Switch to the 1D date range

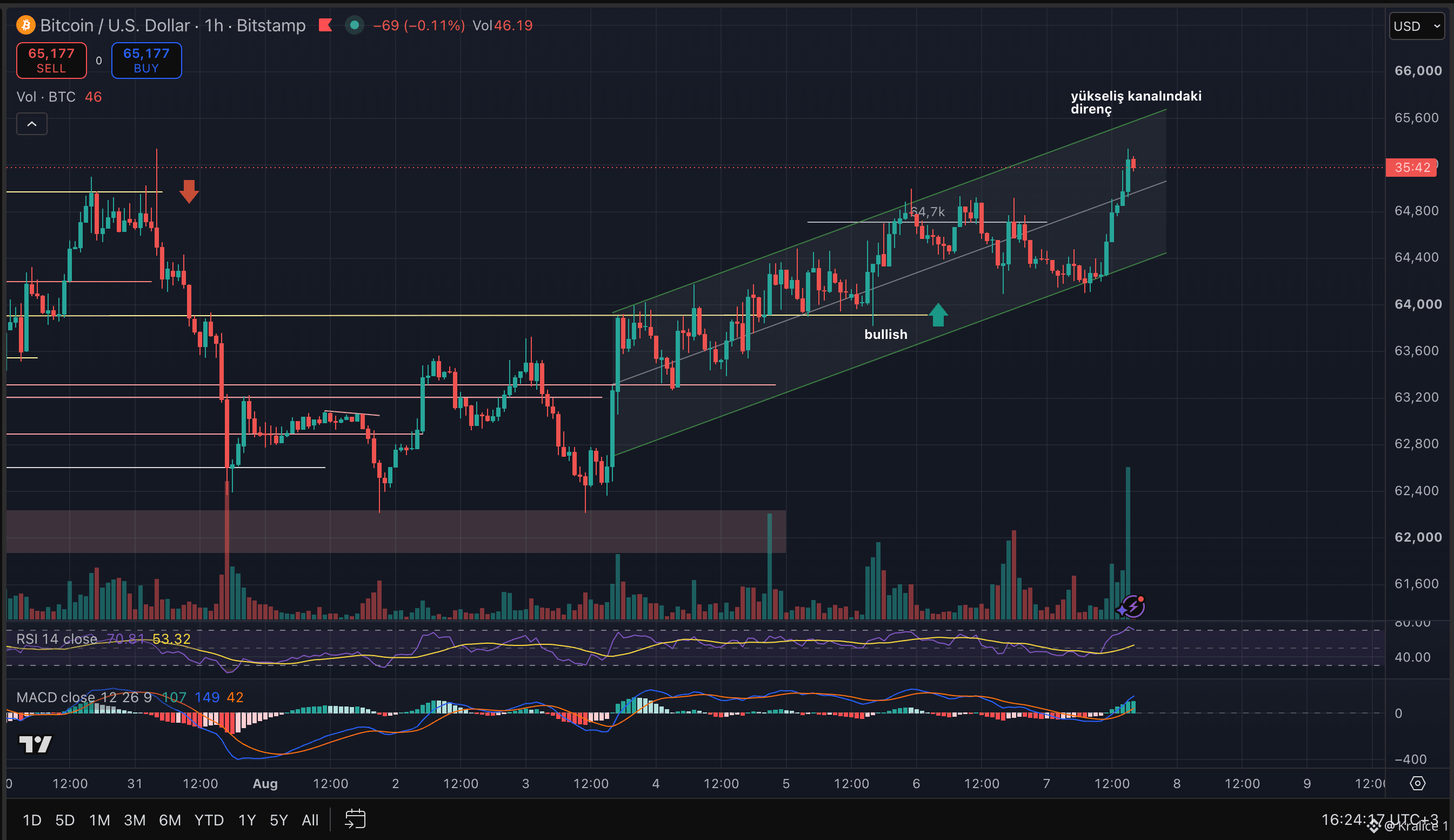tap(32, 820)
